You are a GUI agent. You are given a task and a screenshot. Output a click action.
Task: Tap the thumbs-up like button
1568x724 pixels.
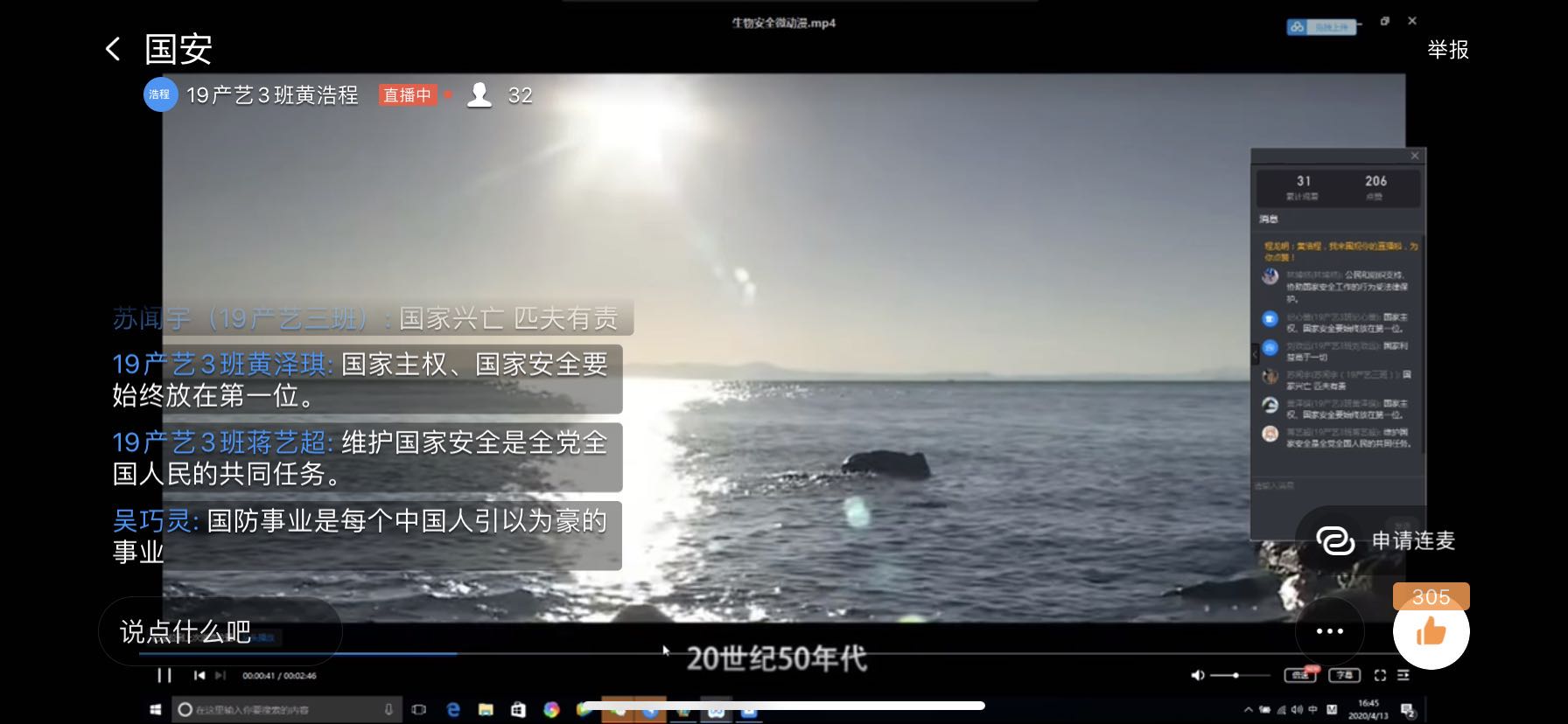pos(1431,631)
